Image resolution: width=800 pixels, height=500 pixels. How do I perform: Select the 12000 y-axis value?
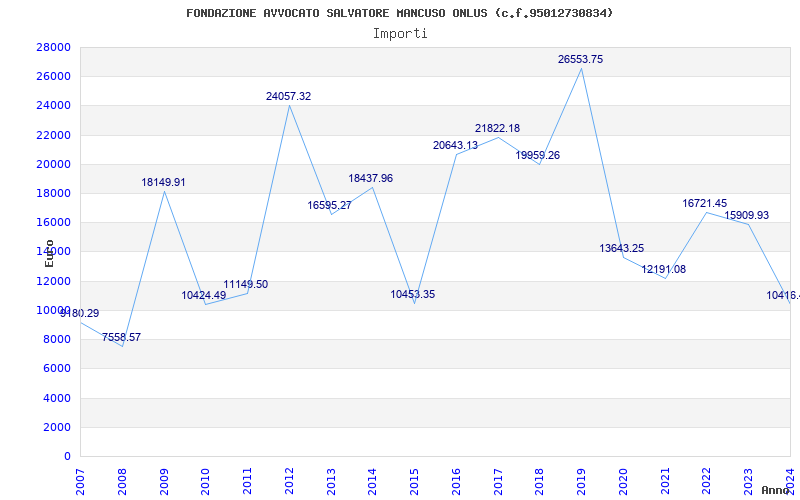click(x=54, y=281)
